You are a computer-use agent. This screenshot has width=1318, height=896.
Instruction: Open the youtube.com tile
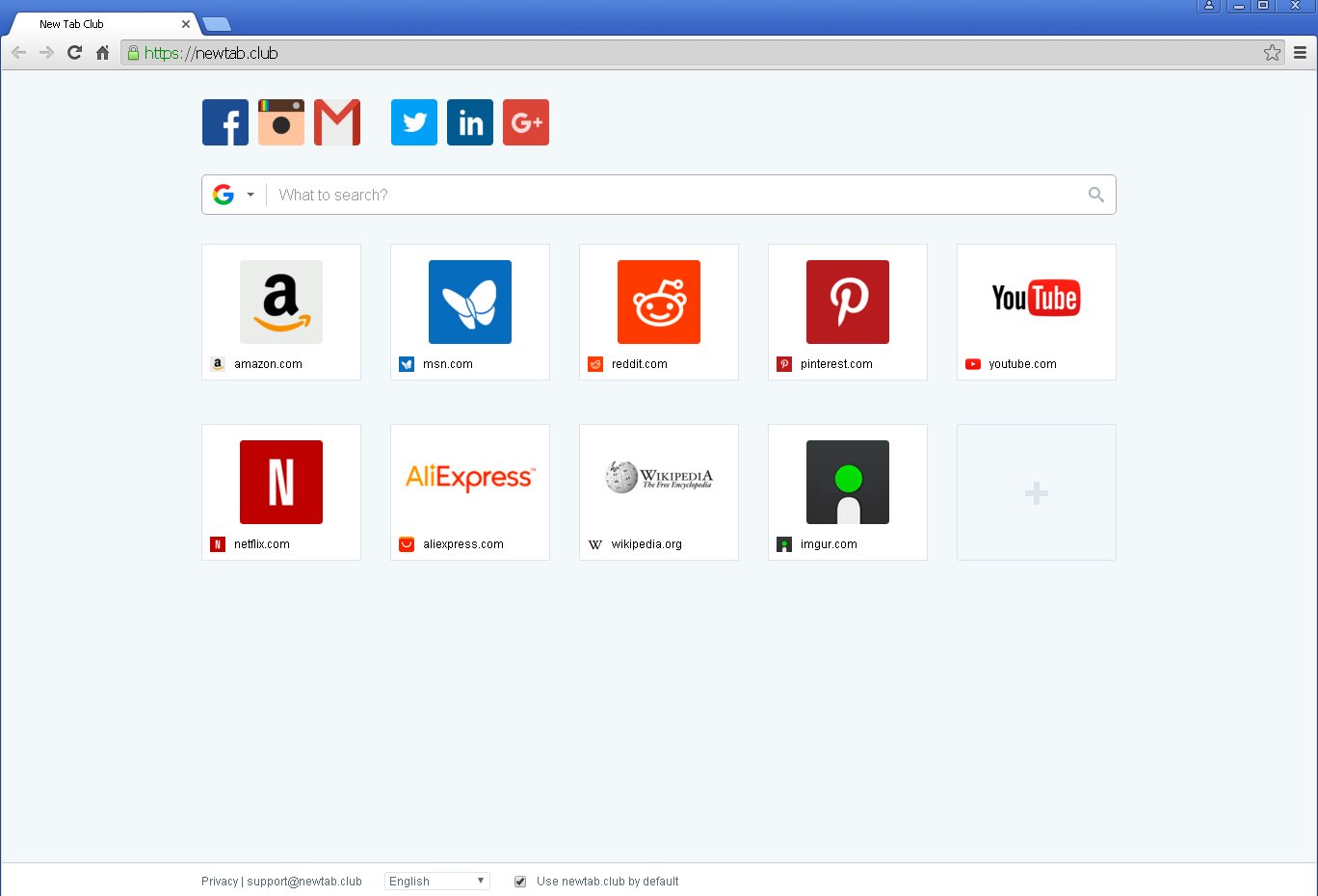tap(1036, 311)
